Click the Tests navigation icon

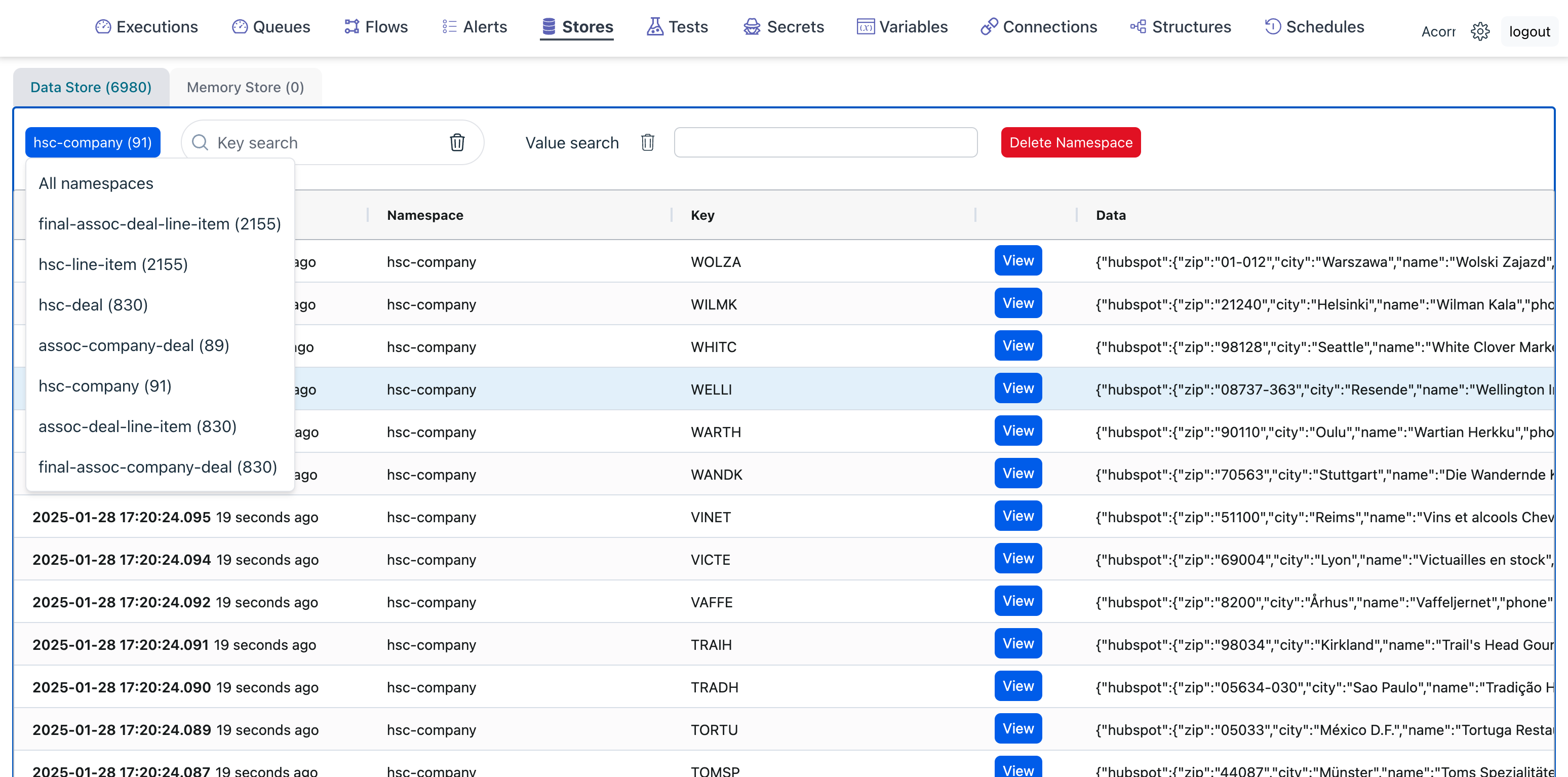coord(654,26)
